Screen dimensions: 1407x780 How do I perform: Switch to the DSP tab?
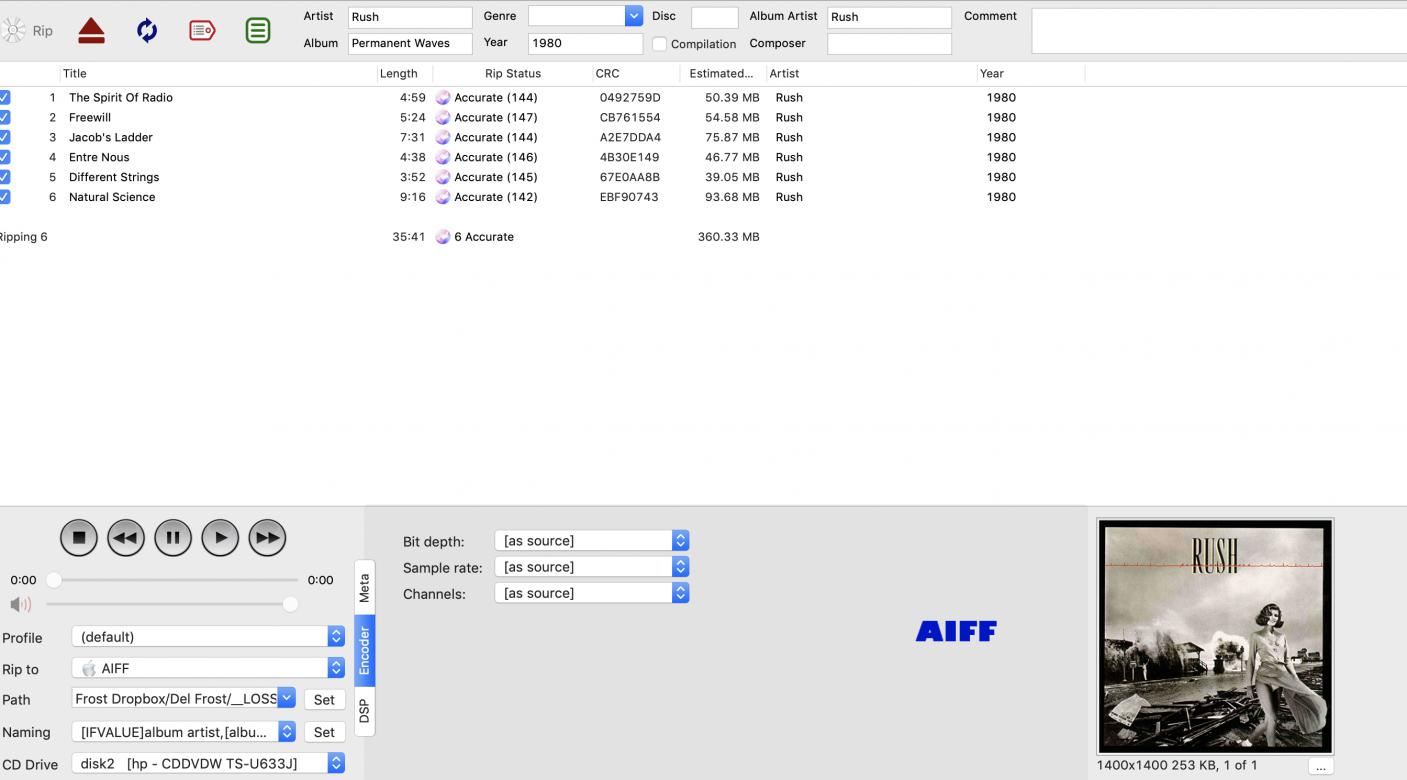tap(364, 711)
